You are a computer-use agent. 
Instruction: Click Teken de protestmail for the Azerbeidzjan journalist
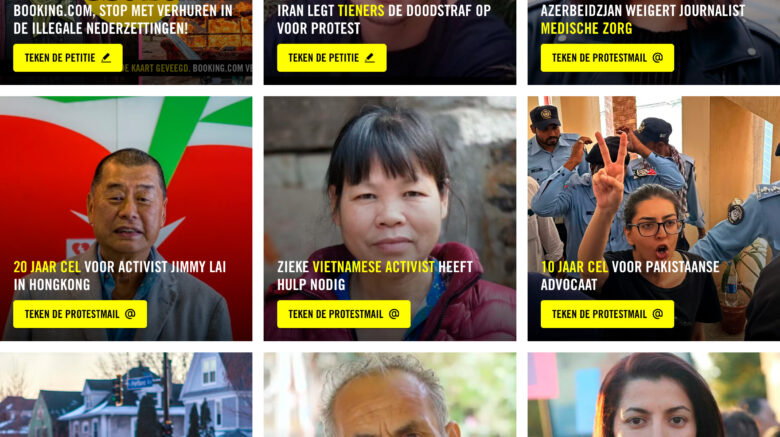coord(607,58)
